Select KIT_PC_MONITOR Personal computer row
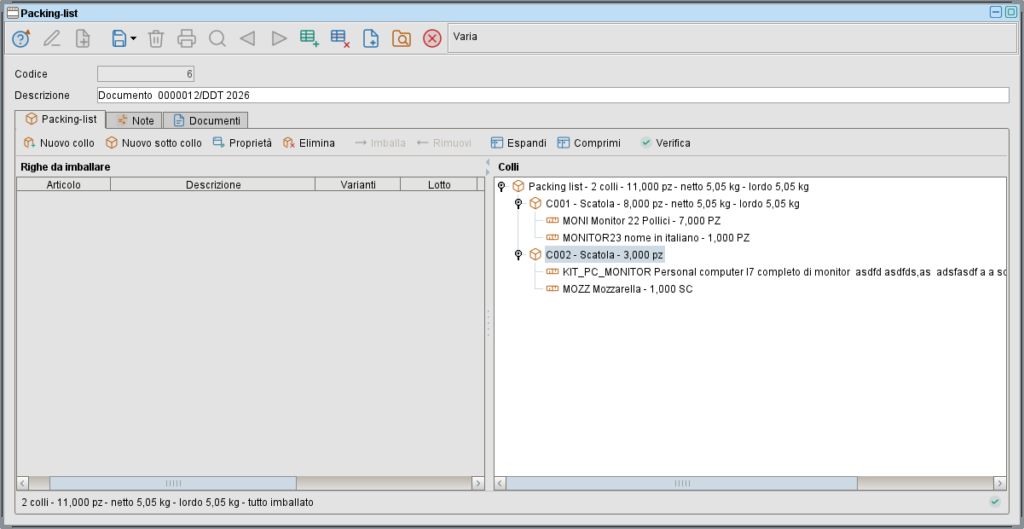 (x=783, y=272)
